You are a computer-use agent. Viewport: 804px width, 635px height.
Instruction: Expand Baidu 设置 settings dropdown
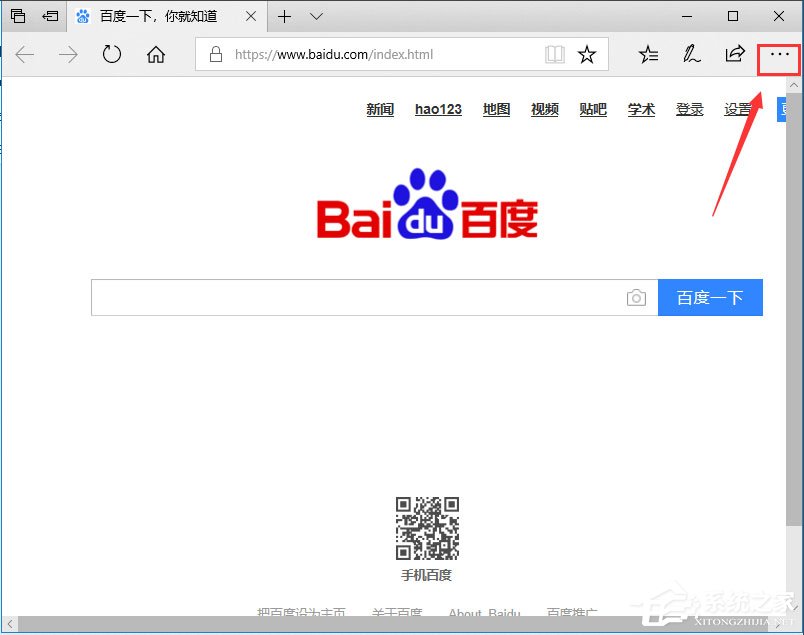[x=740, y=109]
